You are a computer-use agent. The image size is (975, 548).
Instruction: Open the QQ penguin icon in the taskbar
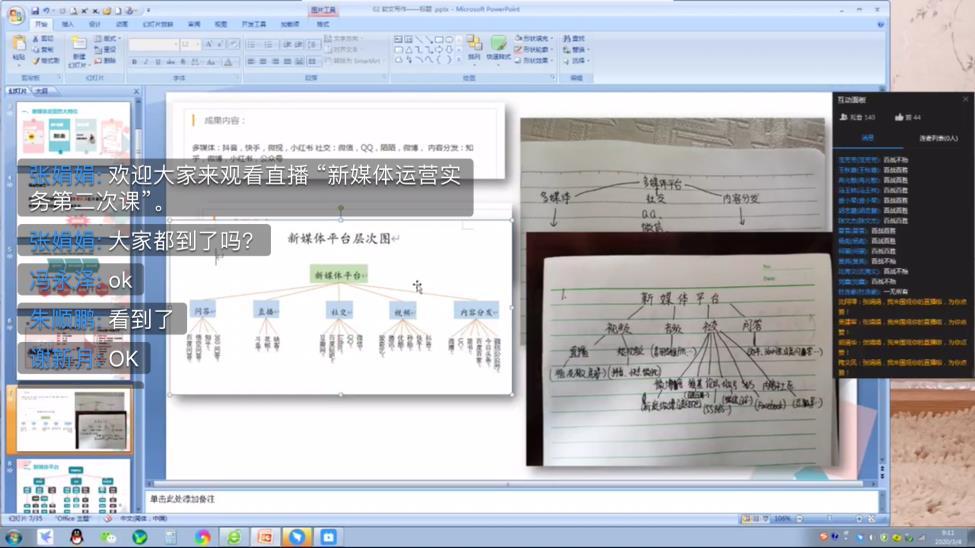pos(76,537)
